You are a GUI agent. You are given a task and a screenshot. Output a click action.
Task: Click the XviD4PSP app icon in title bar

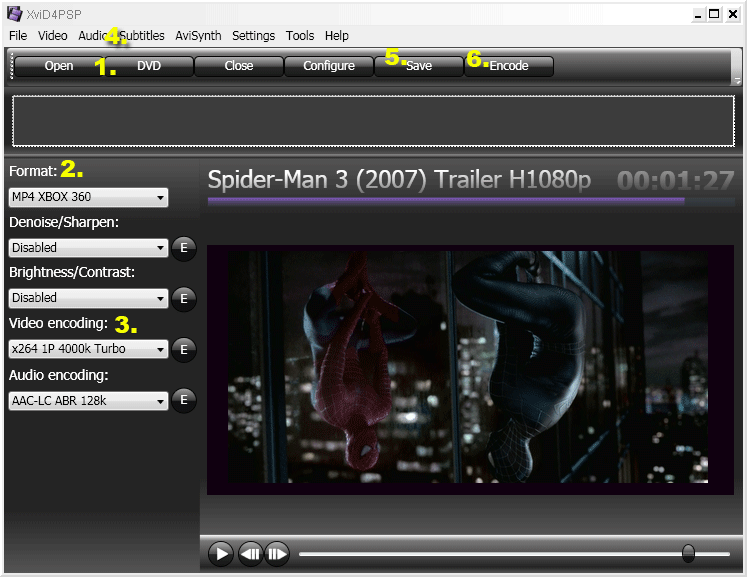click(x=14, y=14)
